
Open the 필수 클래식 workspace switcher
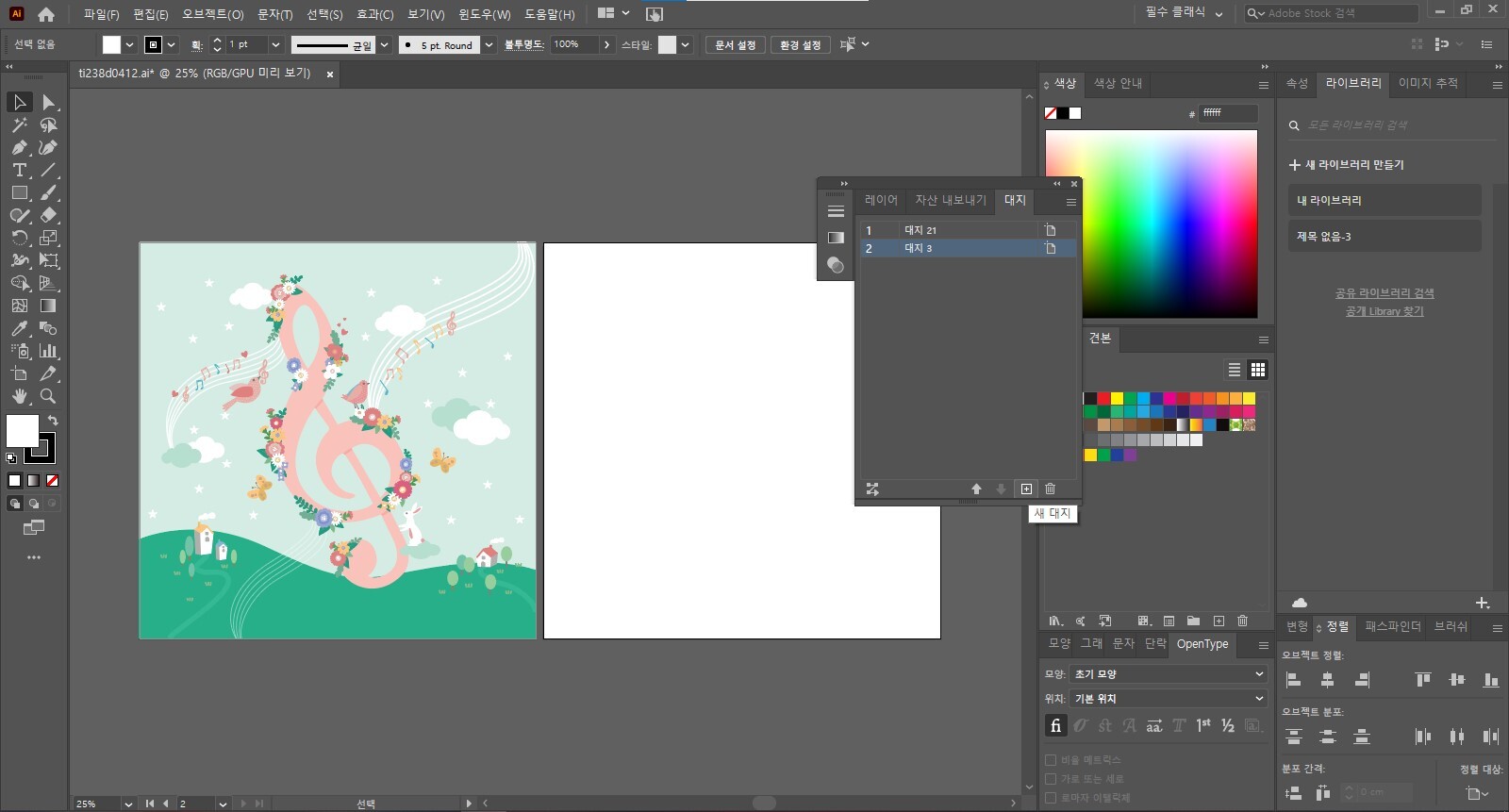[x=1184, y=13]
